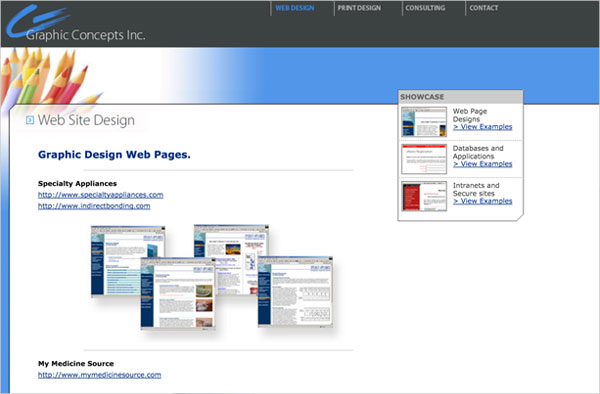Select the bottom-center Specialty Appliances screenshot
Screen dimensions: 600x394
[178, 293]
